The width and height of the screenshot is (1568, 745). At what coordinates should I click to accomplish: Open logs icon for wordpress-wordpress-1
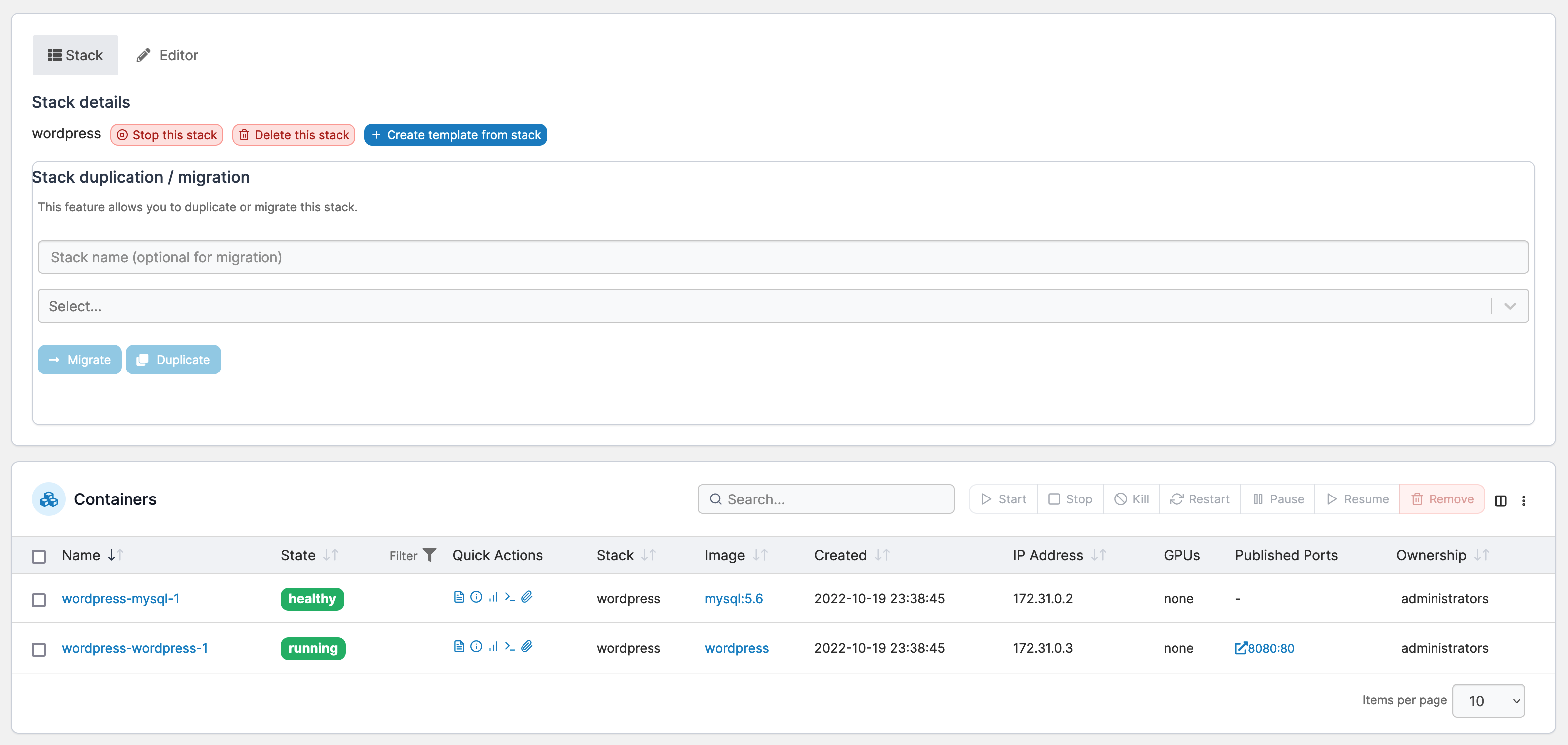(459, 646)
